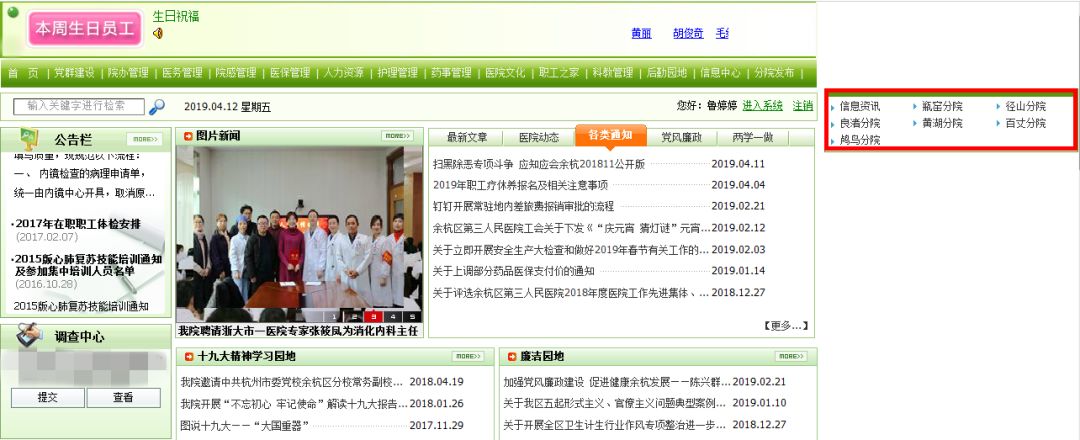The width and height of the screenshot is (1080, 440).
Task: Click the 提交 survey submit button
Action: tap(48, 397)
